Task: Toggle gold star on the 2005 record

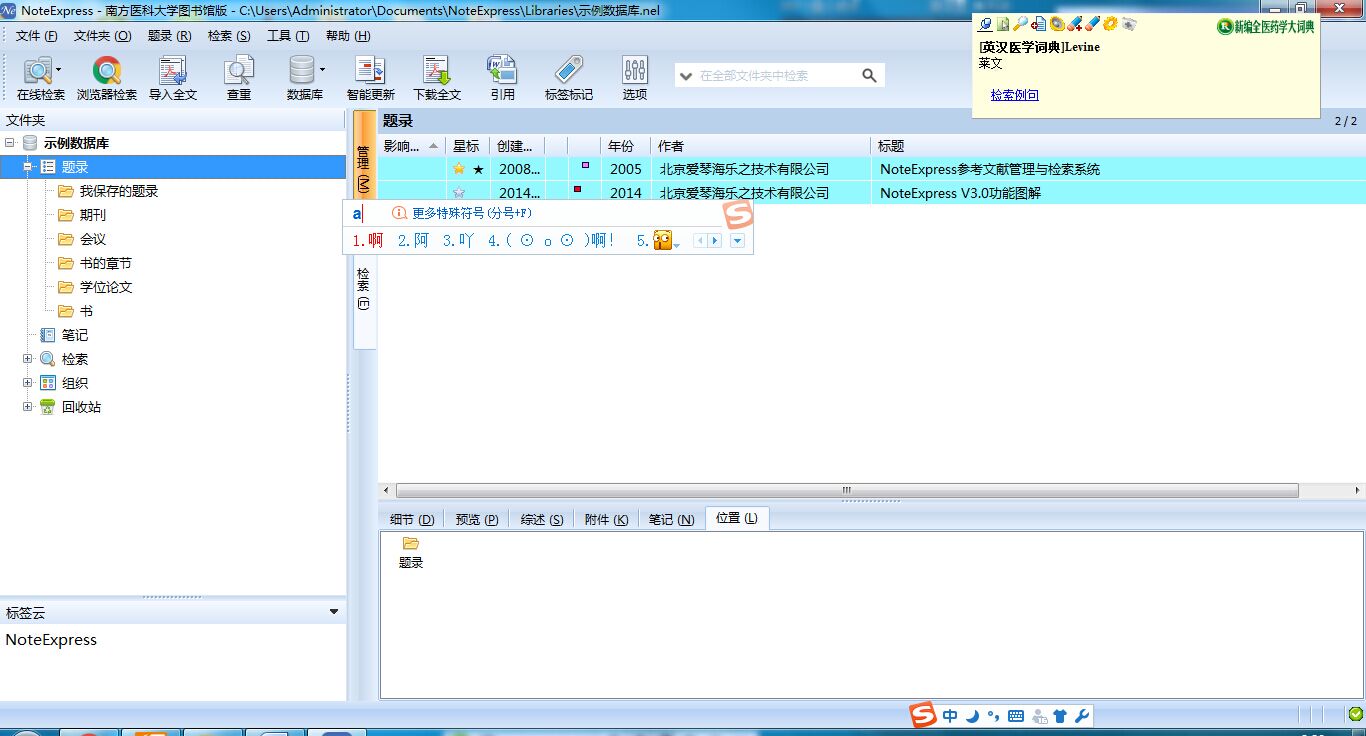Action: (459, 169)
